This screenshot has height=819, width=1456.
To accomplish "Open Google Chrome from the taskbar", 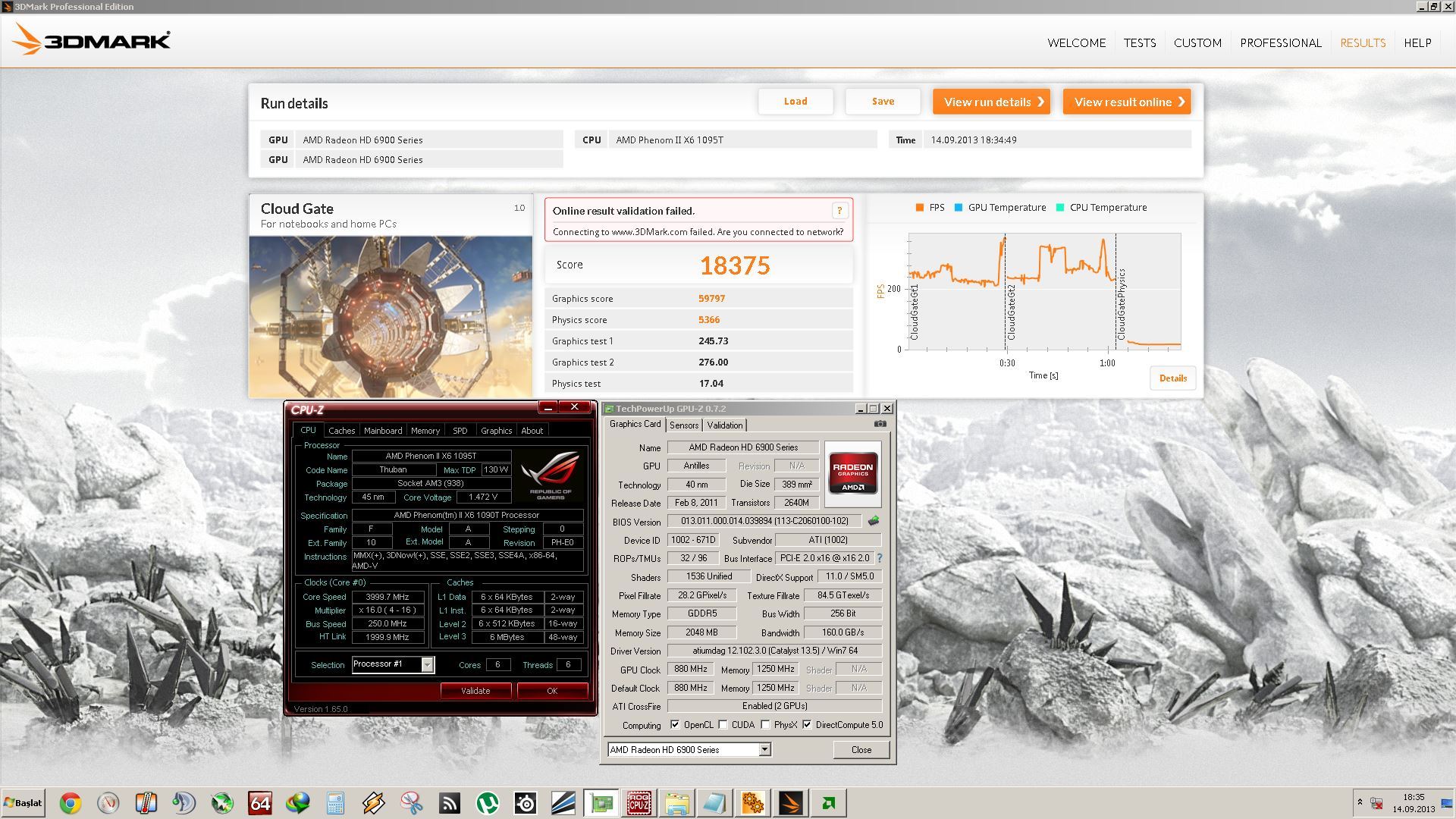I will coord(71,802).
